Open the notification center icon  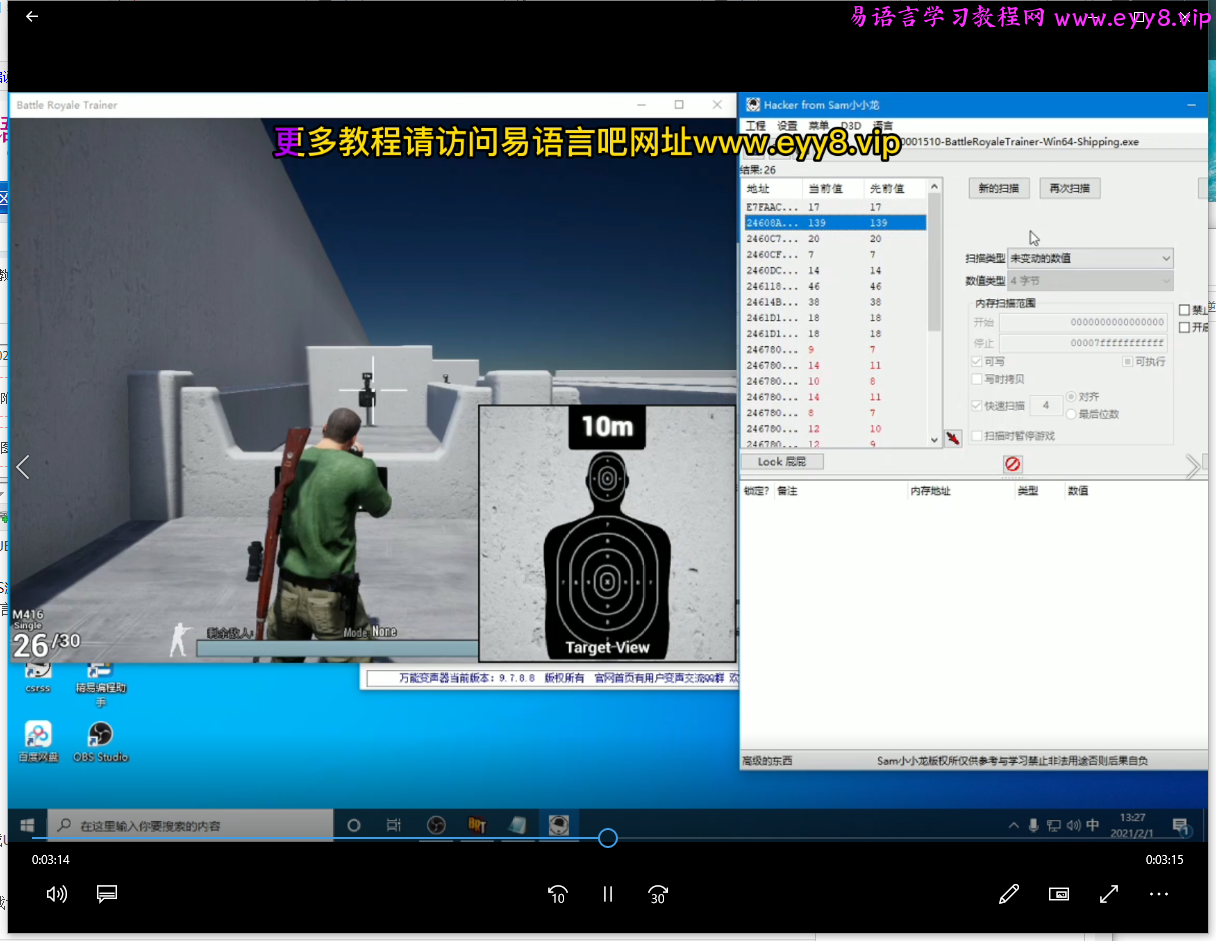point(1180,826)
